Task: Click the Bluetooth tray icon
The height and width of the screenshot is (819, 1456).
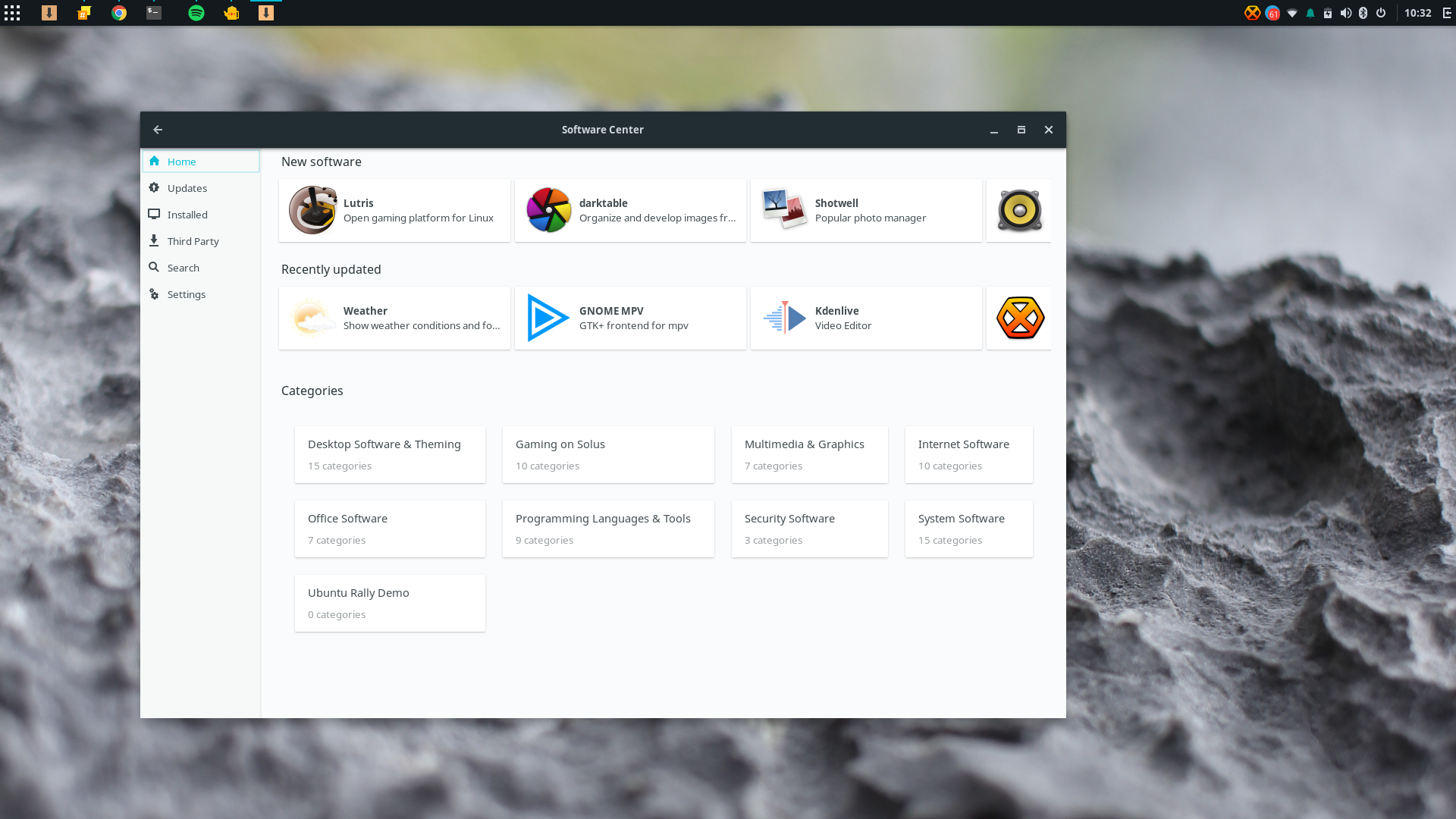Action: pyautogui.click(x=1363, y=13)
